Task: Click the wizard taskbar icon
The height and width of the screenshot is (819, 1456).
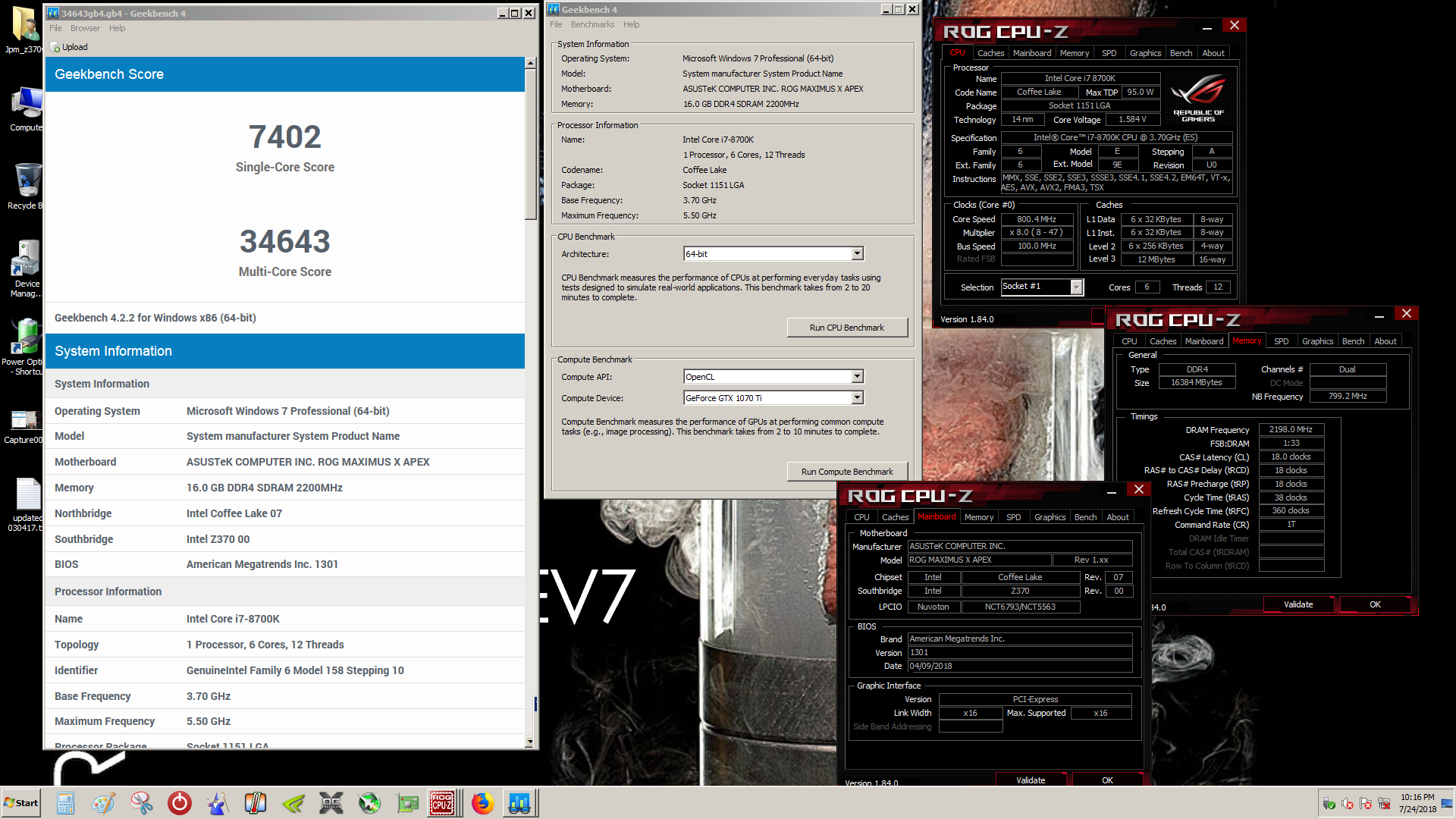Action: point(218,803)
